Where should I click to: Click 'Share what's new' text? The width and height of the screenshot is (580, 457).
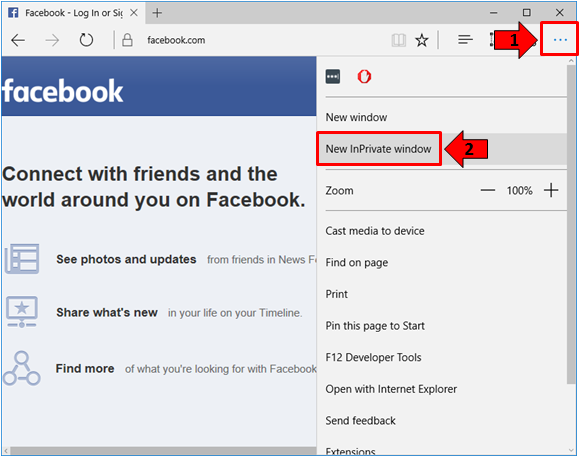pos(107,313)
